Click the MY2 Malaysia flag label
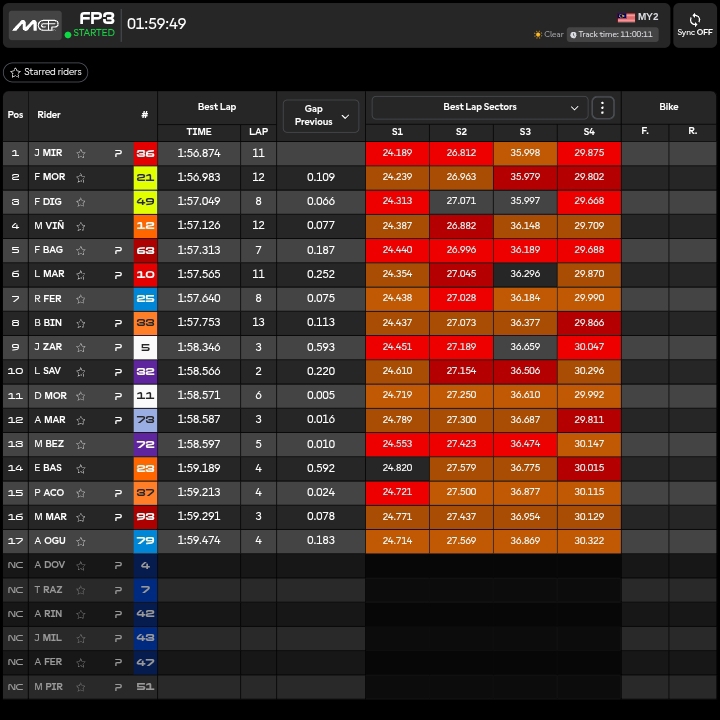Viewport: 720px width, 720px height. (x=638, y=17)
